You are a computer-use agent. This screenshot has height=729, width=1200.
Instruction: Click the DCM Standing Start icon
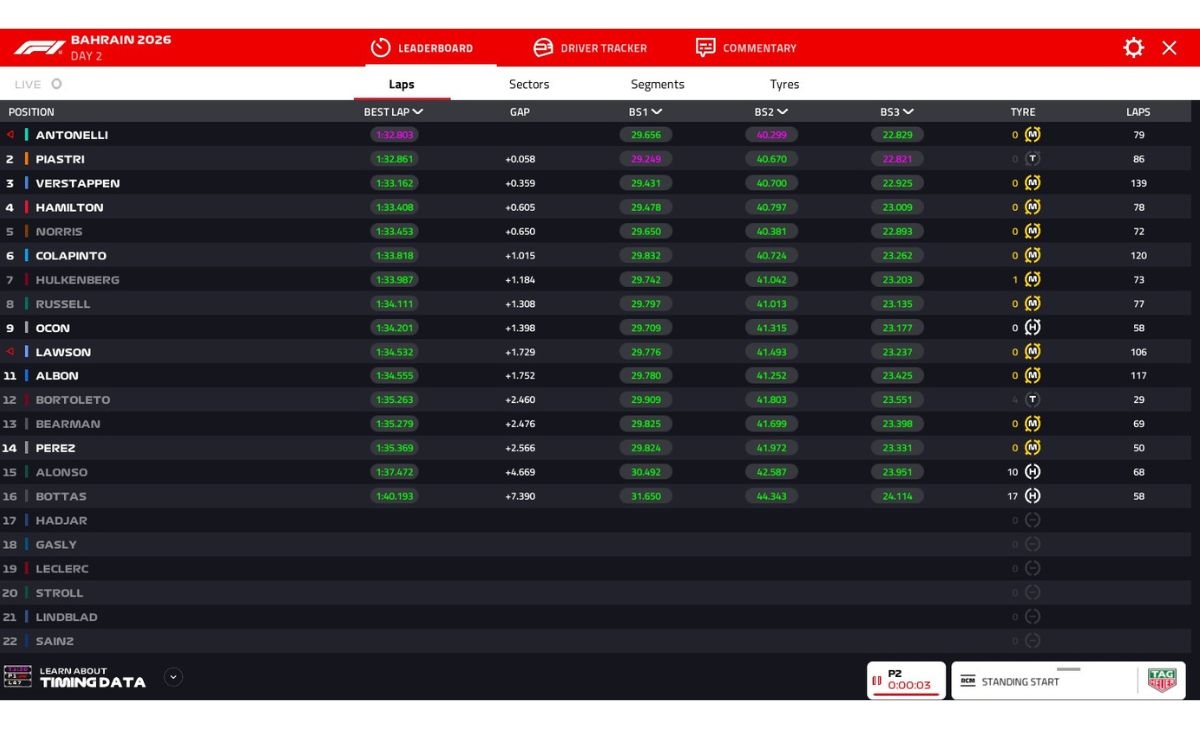(968, 681)
